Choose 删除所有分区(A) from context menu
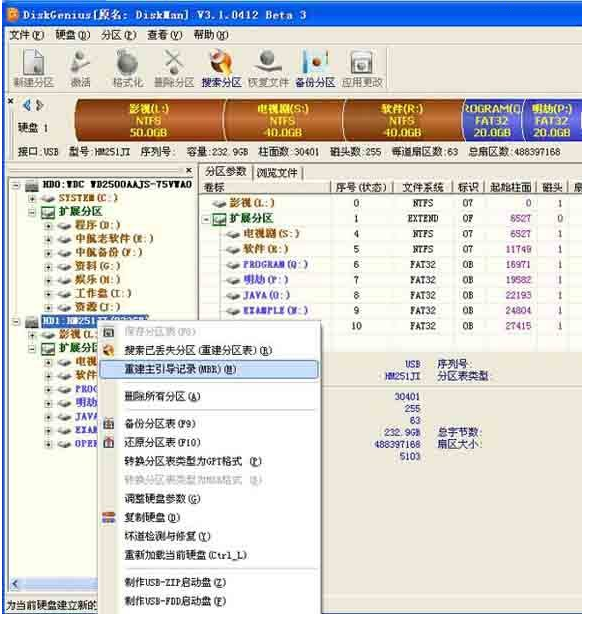This screenshot has width=594, height=617. tap(209, 397)
